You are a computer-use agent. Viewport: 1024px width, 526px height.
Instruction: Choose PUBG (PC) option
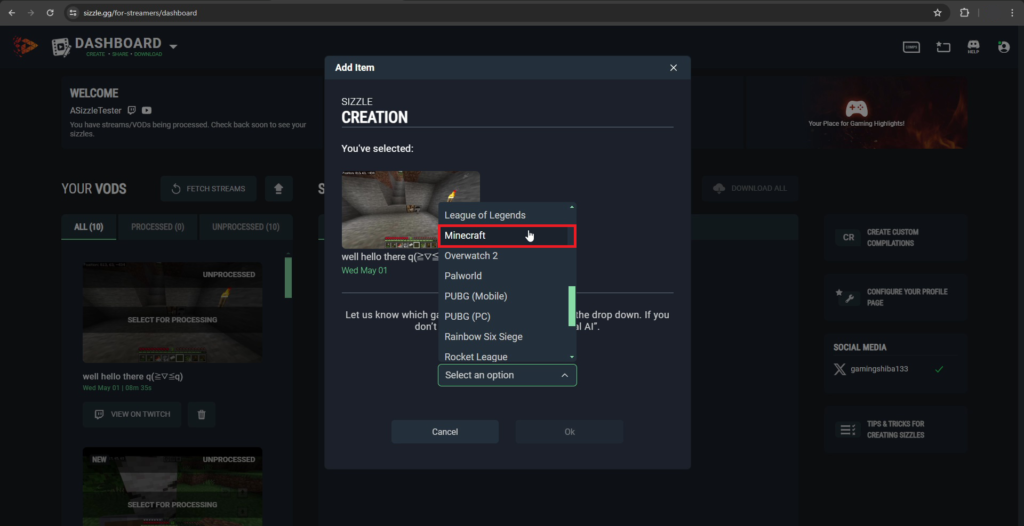507,316
